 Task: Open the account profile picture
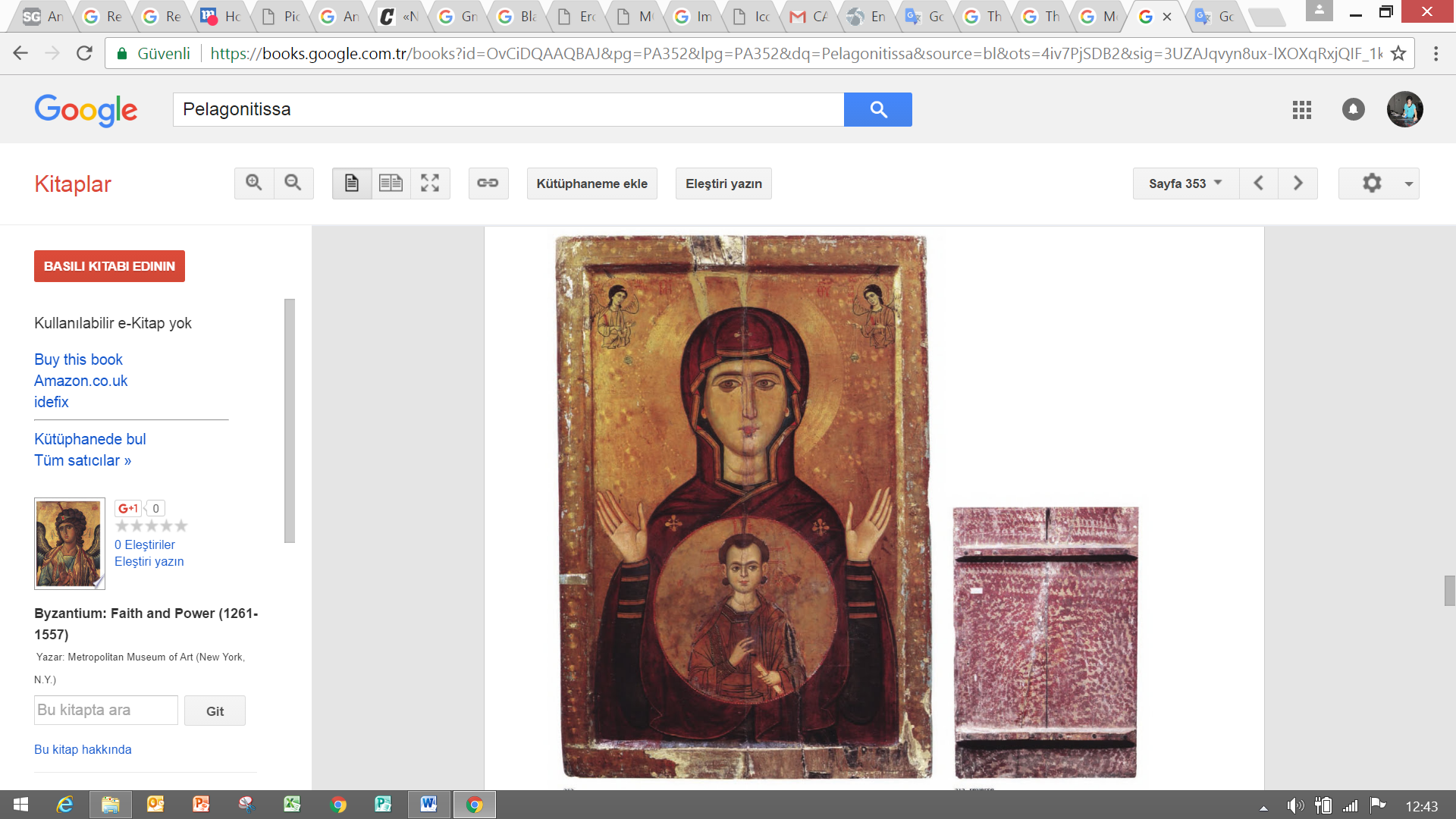pyautogui.click(x=1405, y=110)
